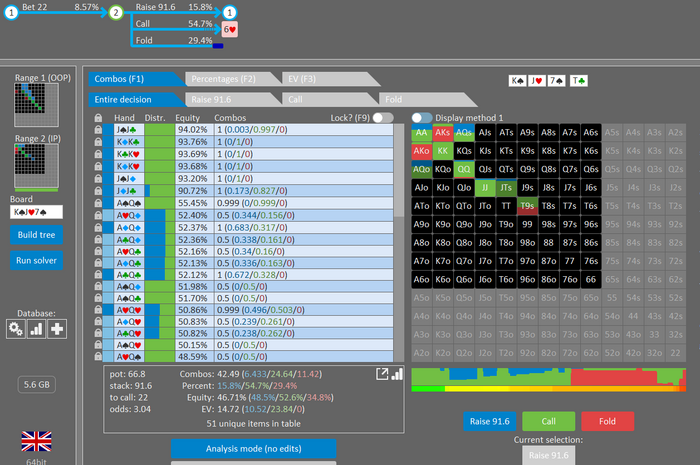Click the green Call button
This screenshot has width=700, height=465.
(548, 421)
